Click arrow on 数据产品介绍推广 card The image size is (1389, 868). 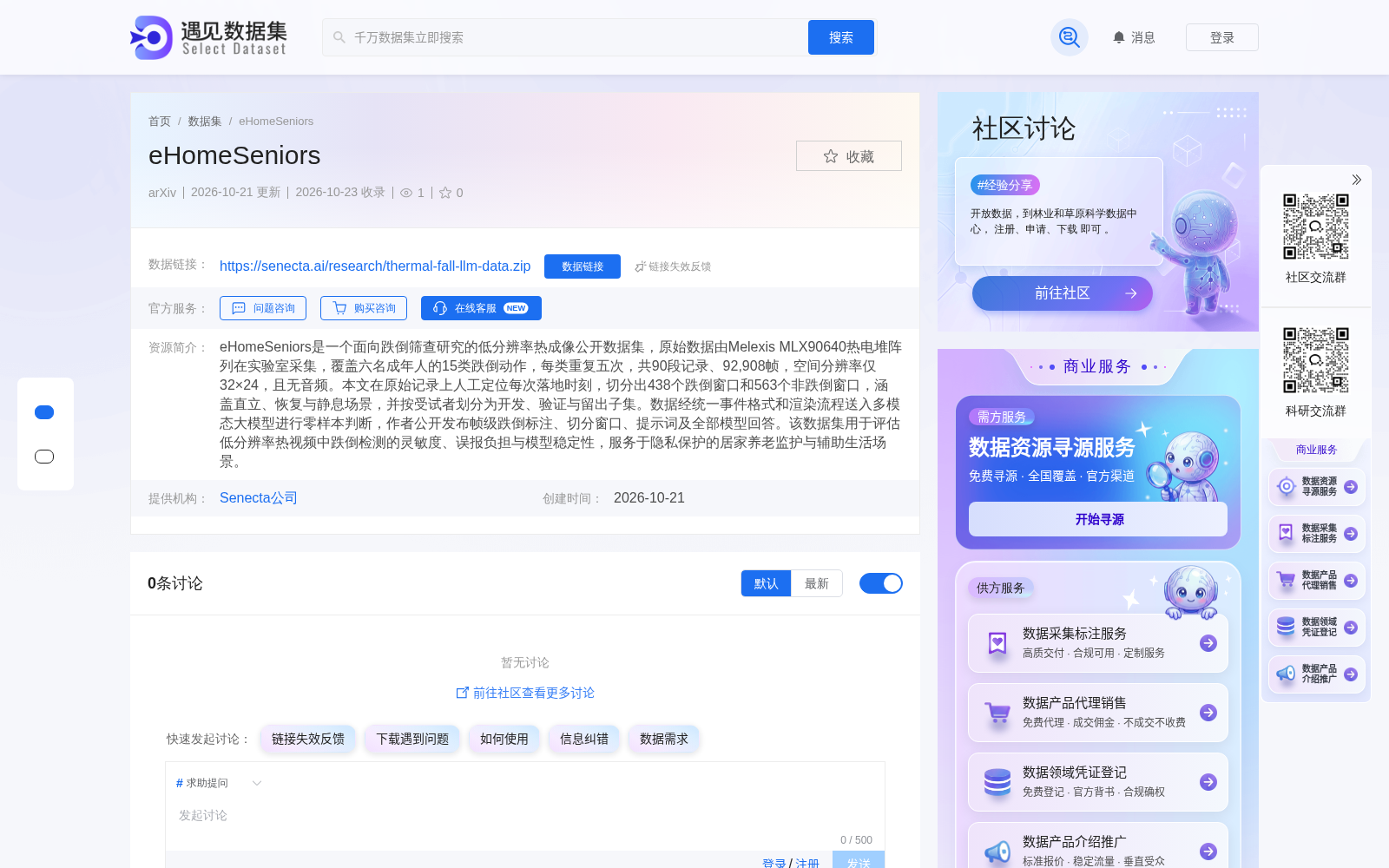tap(1208, 852)
